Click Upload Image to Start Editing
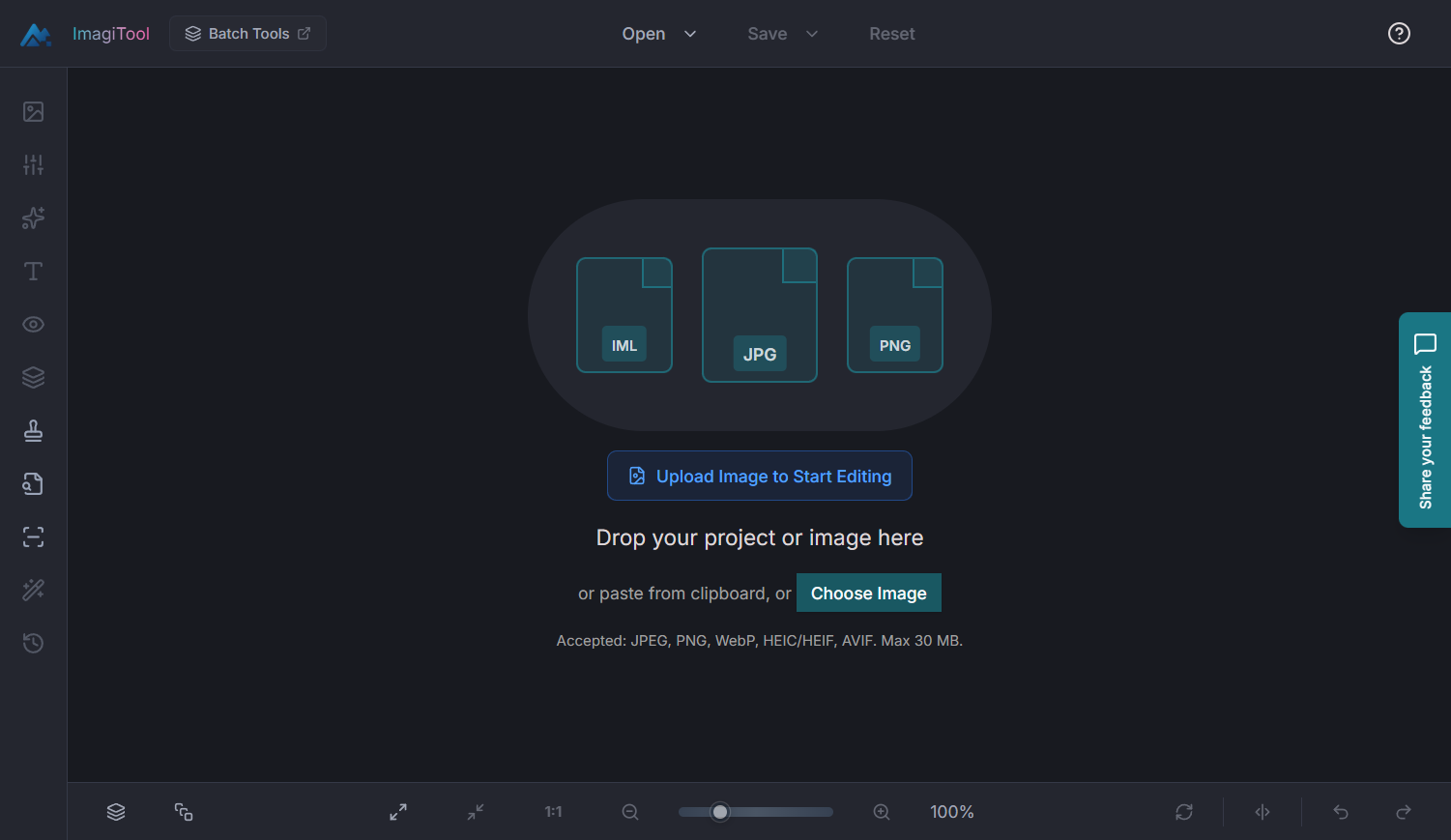This screenshot has width=1451, height=840. coord(760,476)
